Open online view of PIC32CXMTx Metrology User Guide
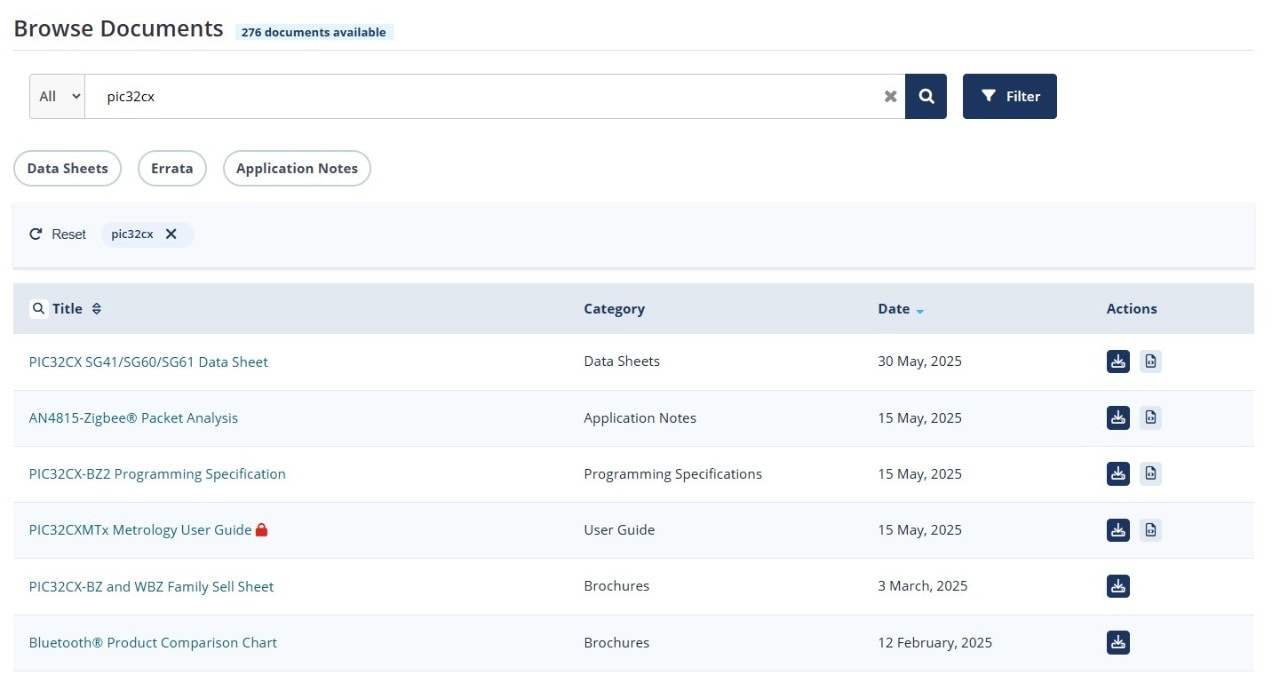The height and width of the screenshot is (683, 1280). pyautogui.click(x=1151, y=529)
